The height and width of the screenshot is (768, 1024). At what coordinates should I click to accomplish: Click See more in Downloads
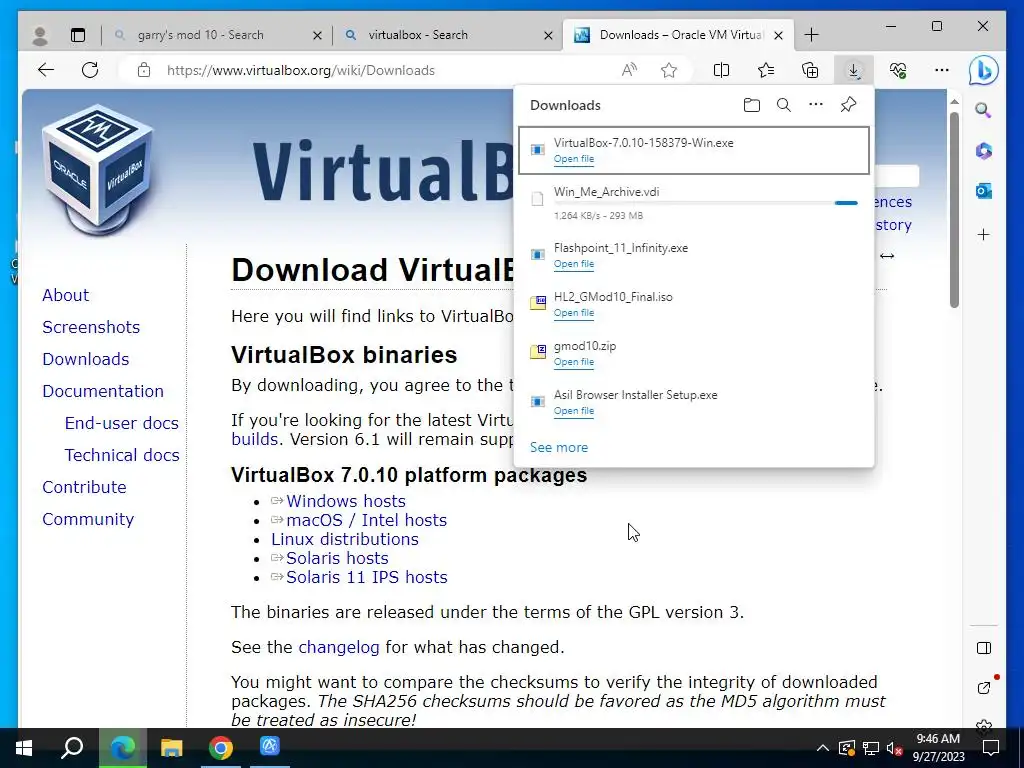pyautogui.click(x=559, y=447)
